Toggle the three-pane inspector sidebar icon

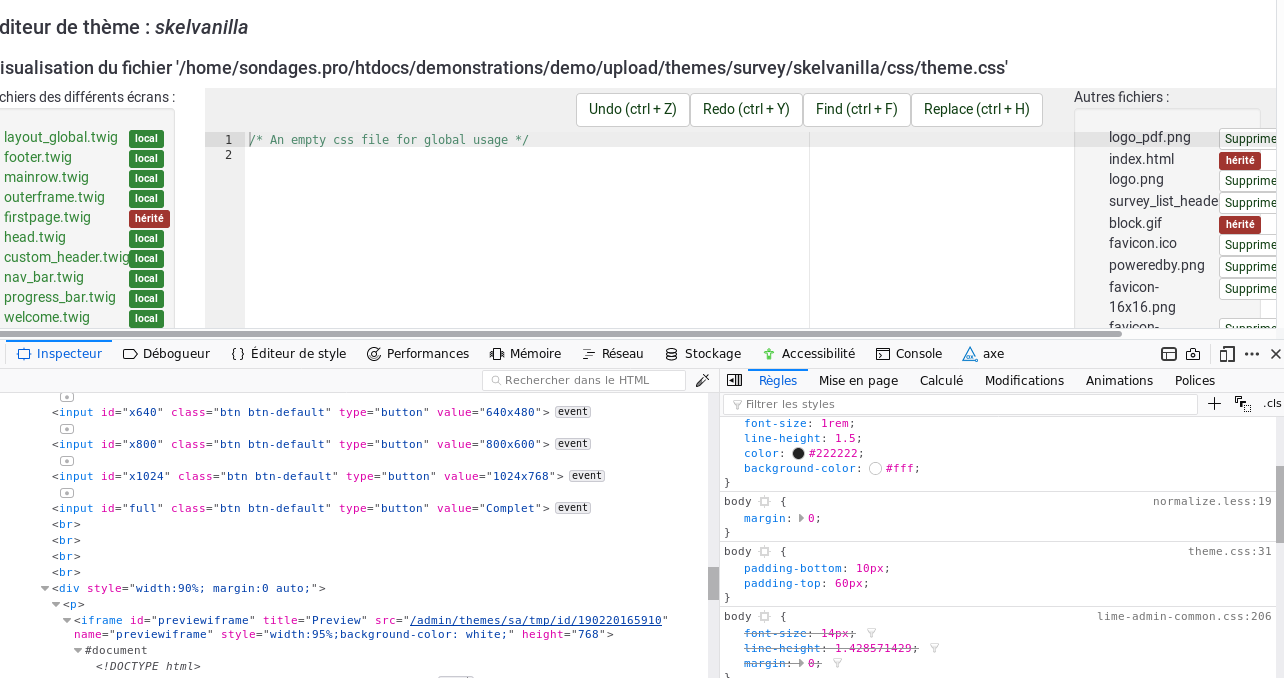[734, 381]
